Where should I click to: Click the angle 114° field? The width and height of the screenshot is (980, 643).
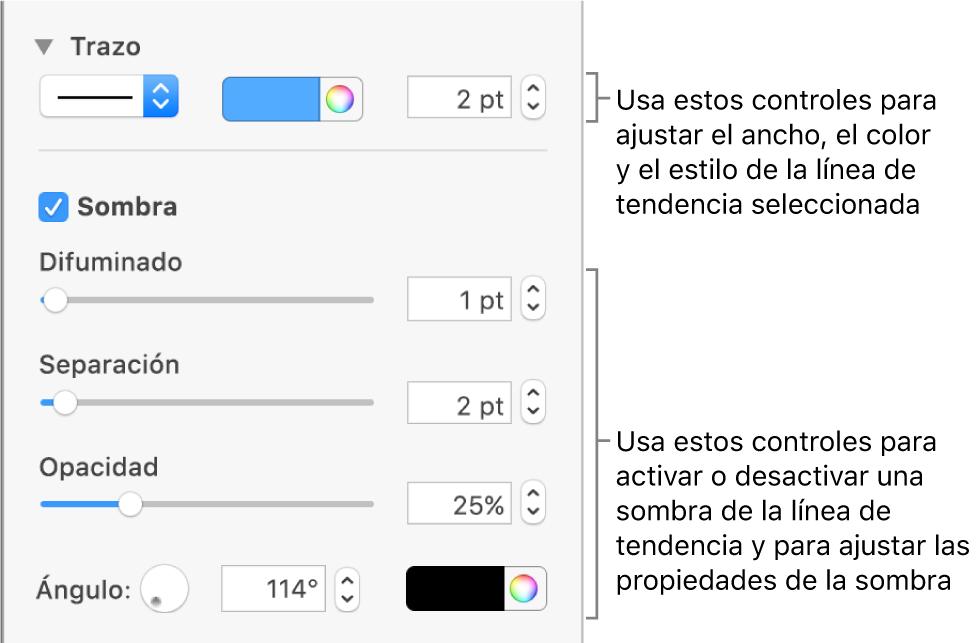pos(274,588)
